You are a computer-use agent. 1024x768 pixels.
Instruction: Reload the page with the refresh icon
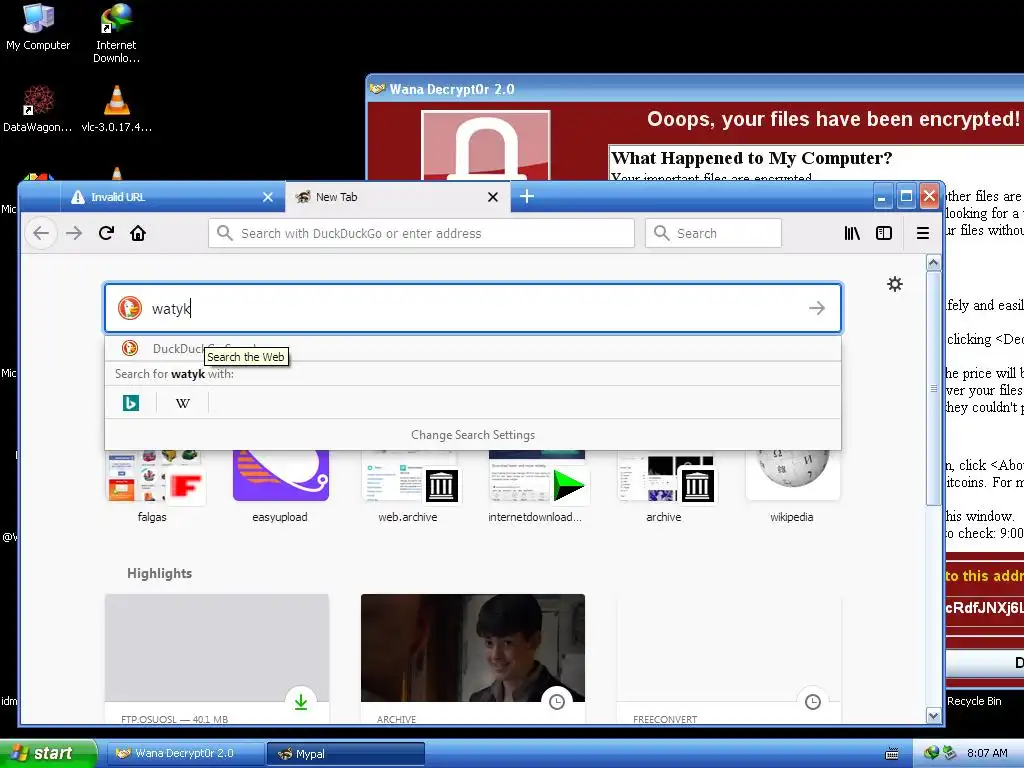tap(106, 233)
